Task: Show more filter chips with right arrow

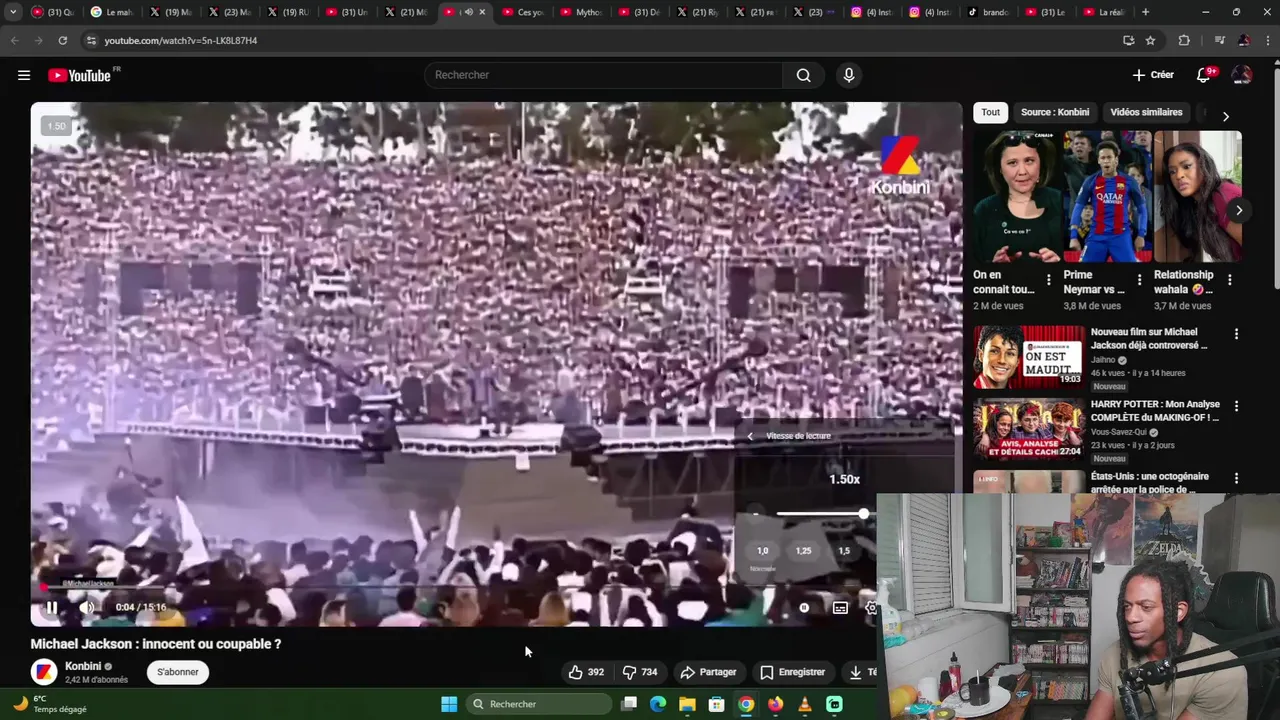Action: pyautogui.click(x=1226, y=116)
